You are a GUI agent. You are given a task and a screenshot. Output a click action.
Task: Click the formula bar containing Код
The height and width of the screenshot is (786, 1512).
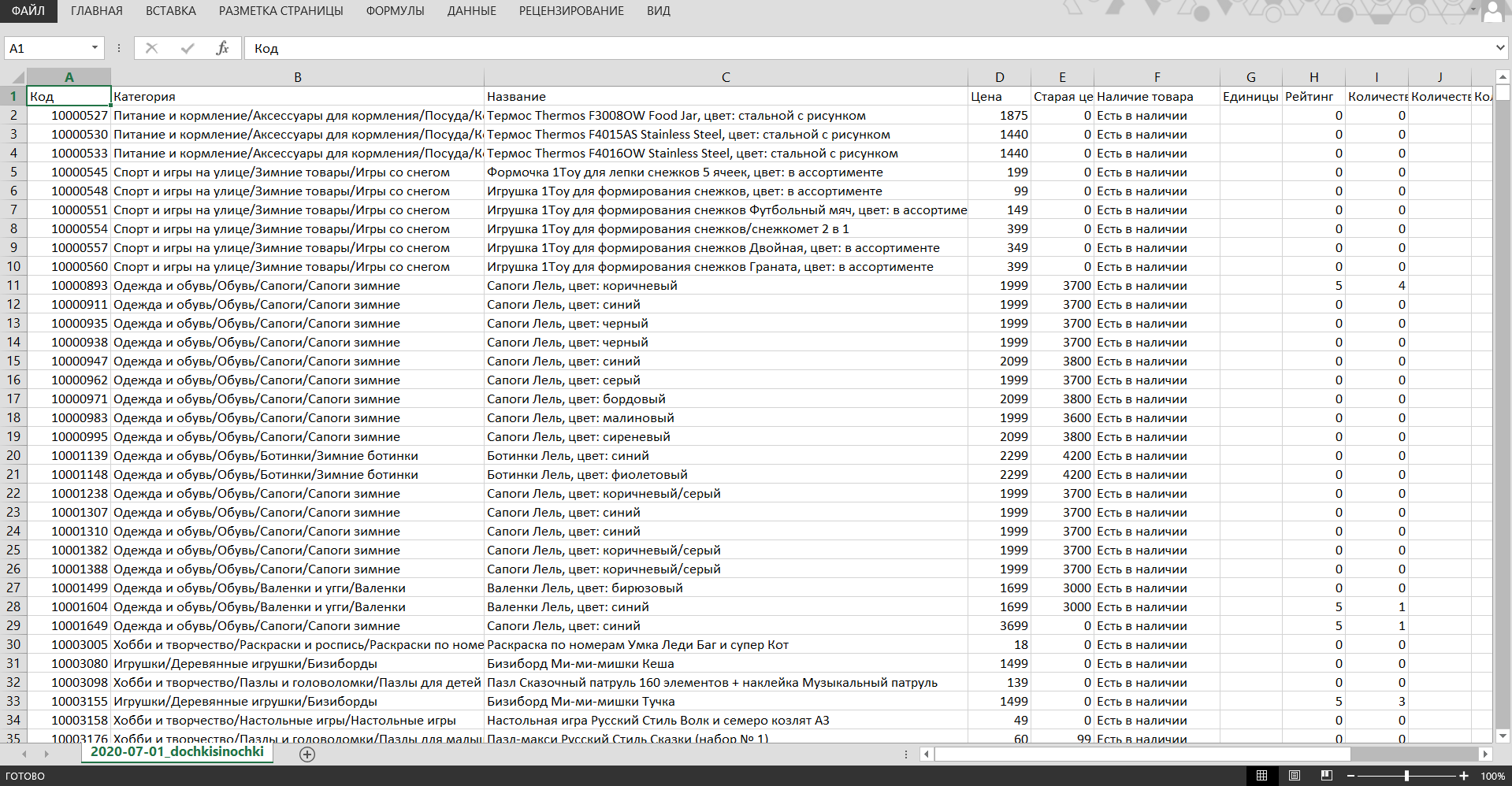point(867,48)
